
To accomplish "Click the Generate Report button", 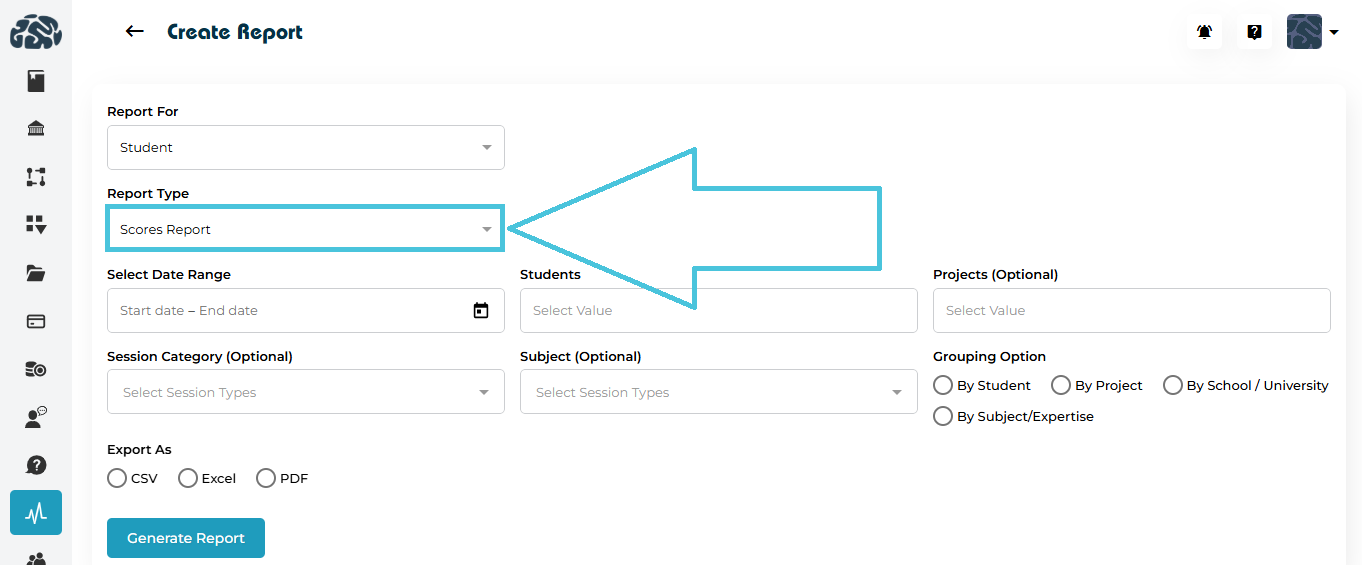I will point(186,538).
